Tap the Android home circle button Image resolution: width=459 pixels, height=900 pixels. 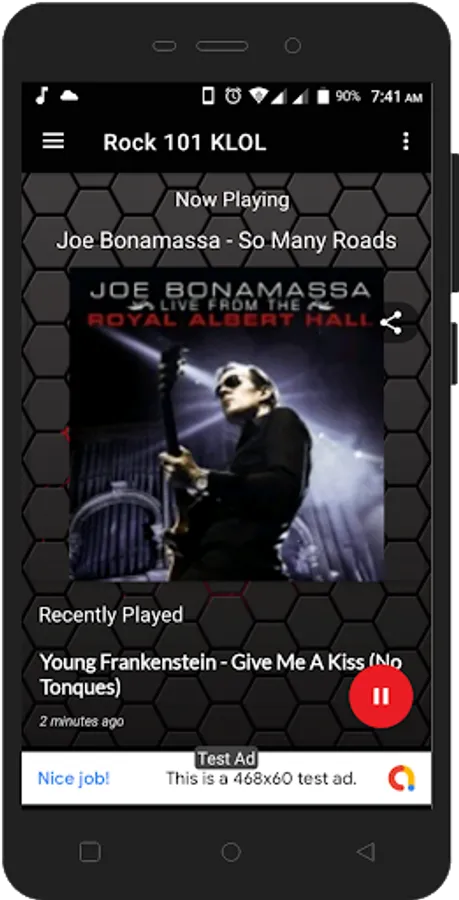coord(231,852)
